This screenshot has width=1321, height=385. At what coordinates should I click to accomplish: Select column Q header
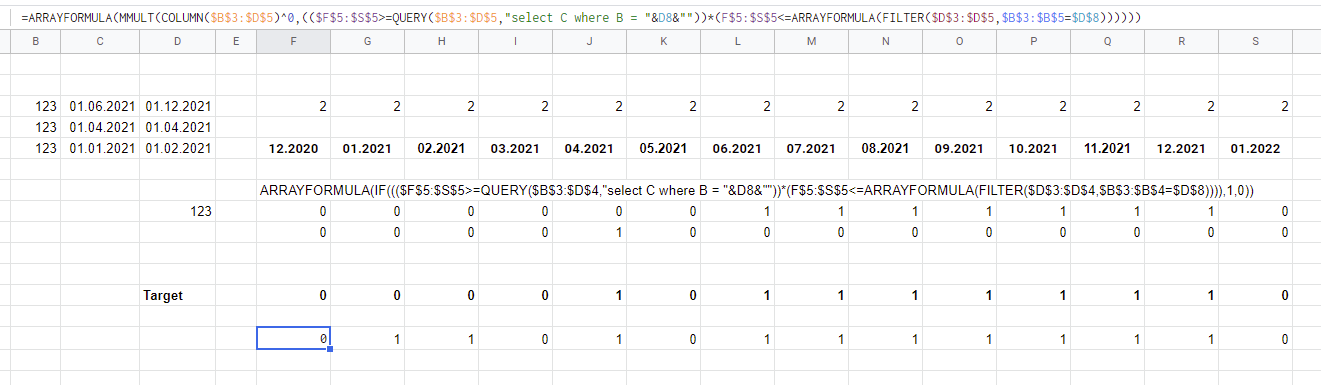pos(1108,41)
